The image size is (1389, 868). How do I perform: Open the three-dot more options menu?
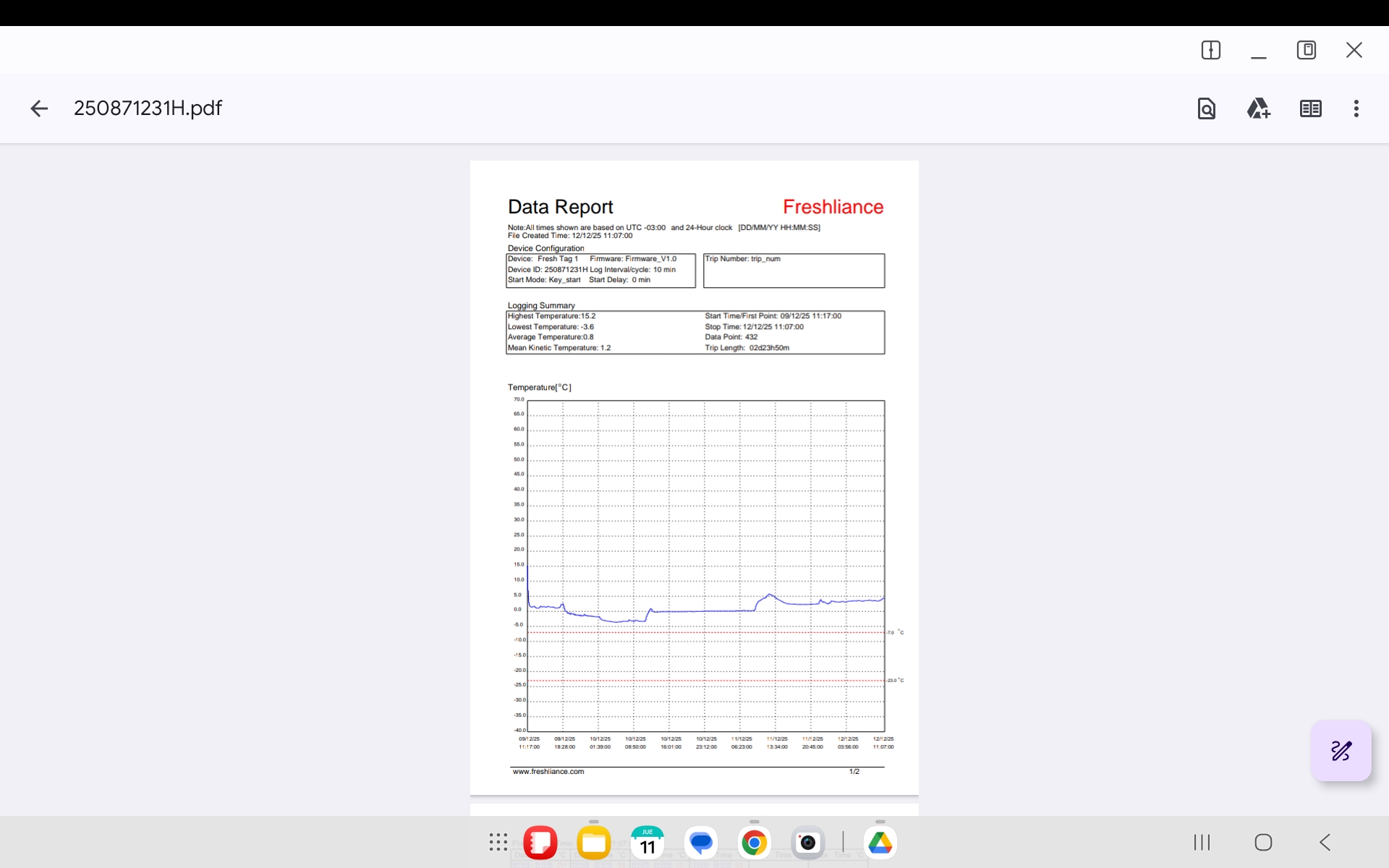(x=1356, y=109)
